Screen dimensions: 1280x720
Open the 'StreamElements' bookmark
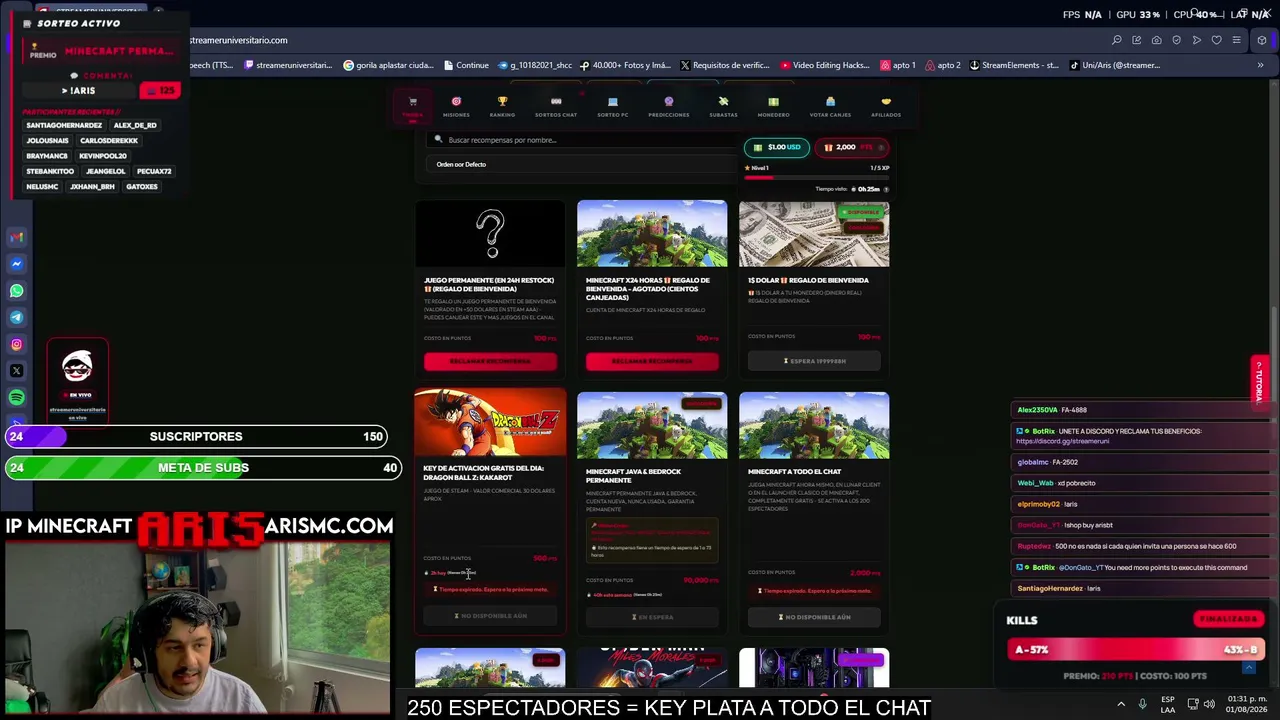click(x=1013, y=65)
